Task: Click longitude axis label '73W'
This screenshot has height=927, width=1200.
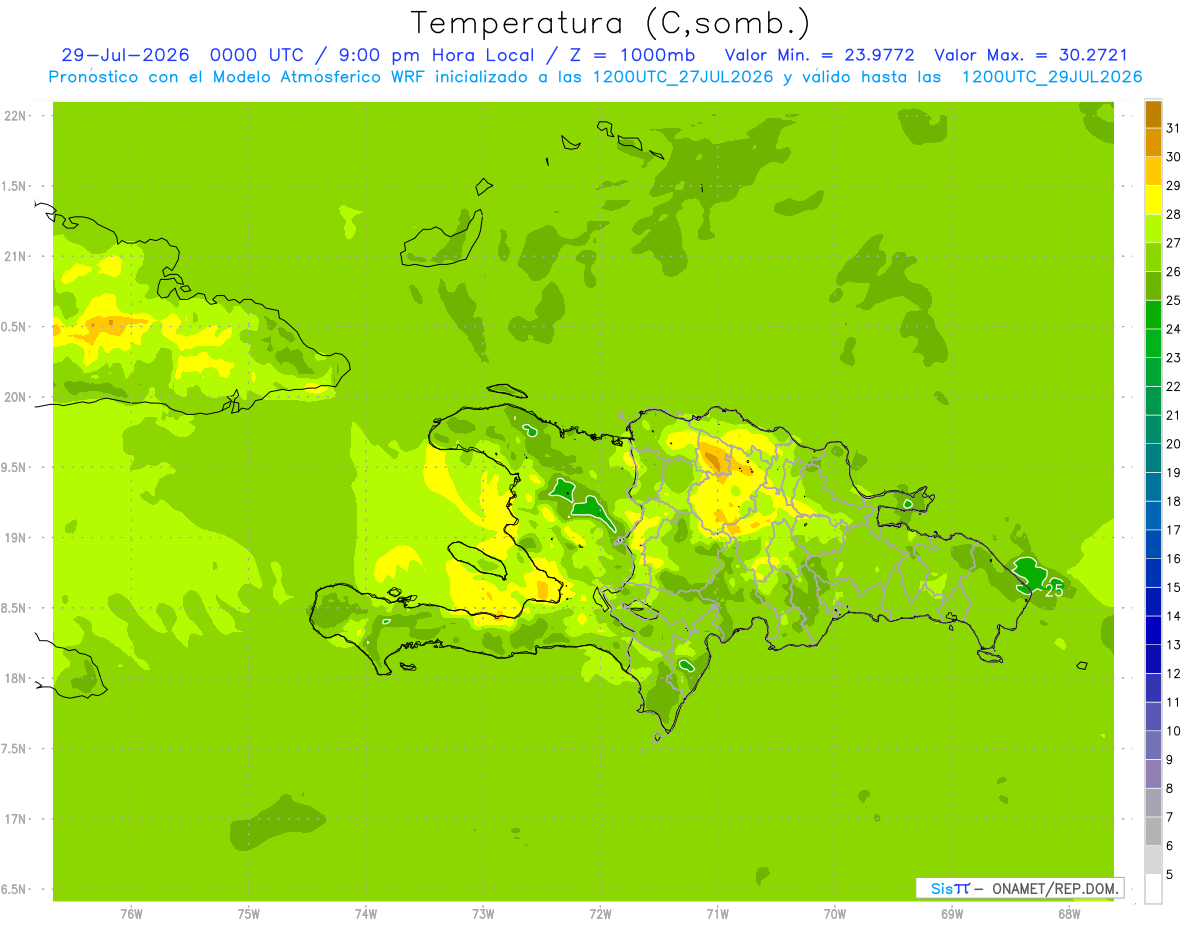Action: click(483, 914)
